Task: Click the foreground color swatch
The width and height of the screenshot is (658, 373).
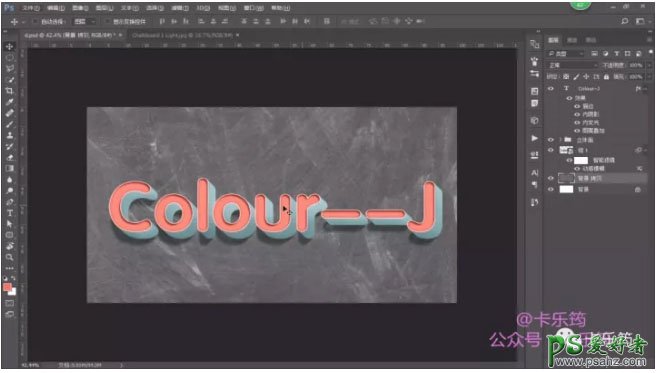Action: pyautogui.click(x=7, y=287)
